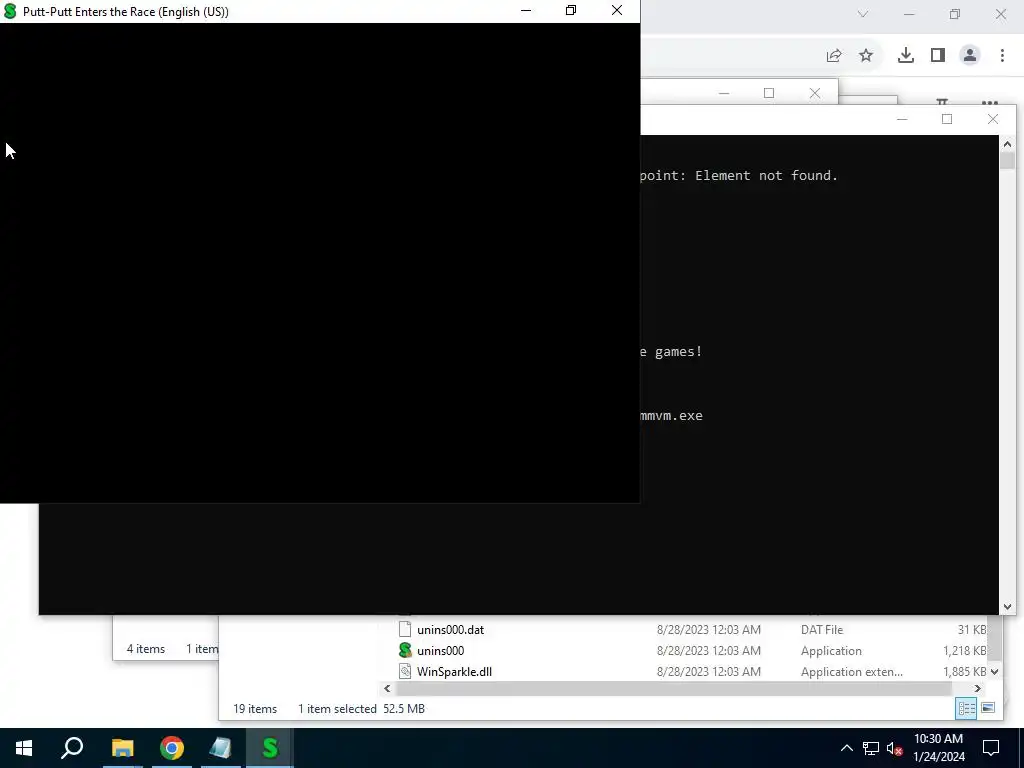1024x768 pixels.
Task: Bookmark page with the star icon
Action: [866, 56]
